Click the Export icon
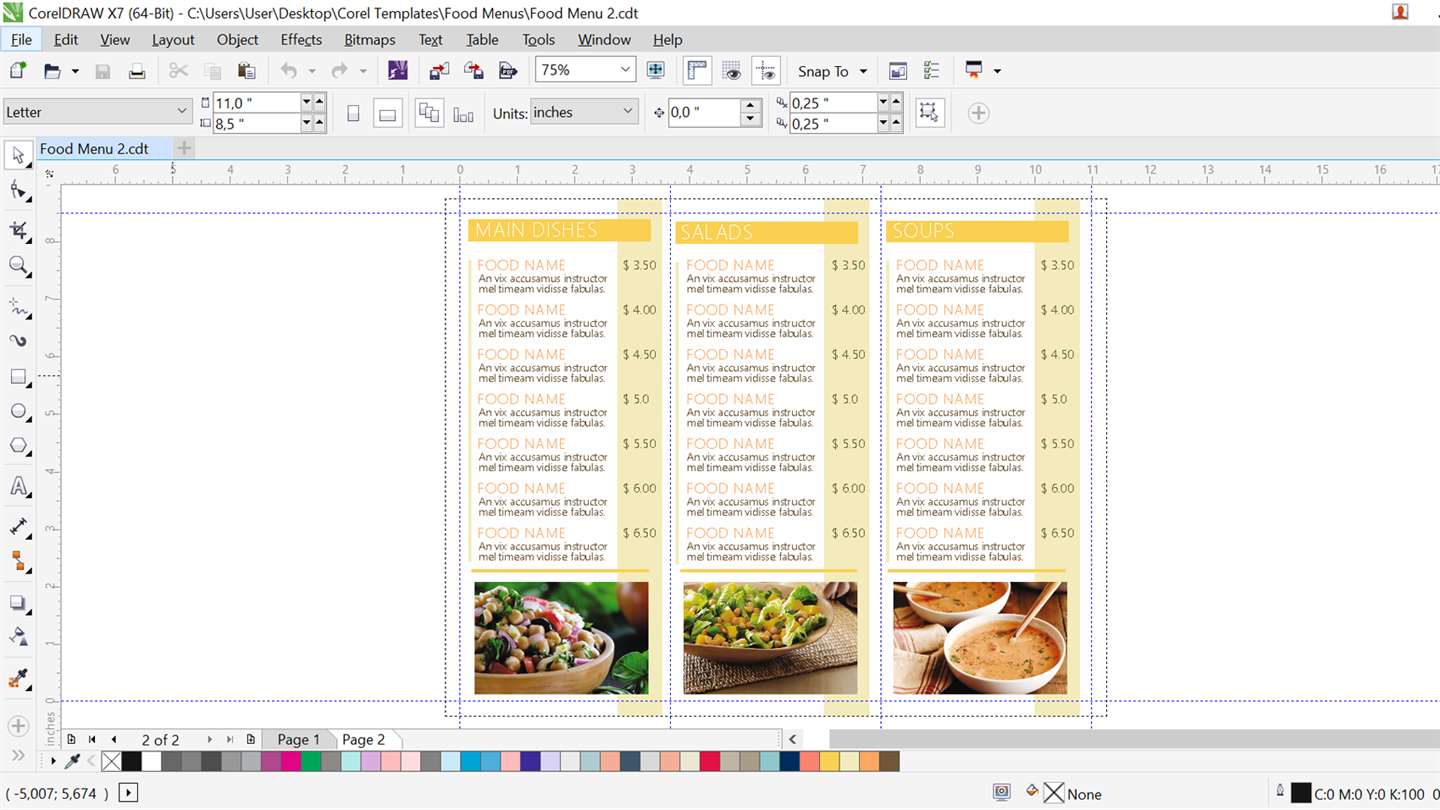This screenshot has height=810, width=1440. click(x=474, y=71)
